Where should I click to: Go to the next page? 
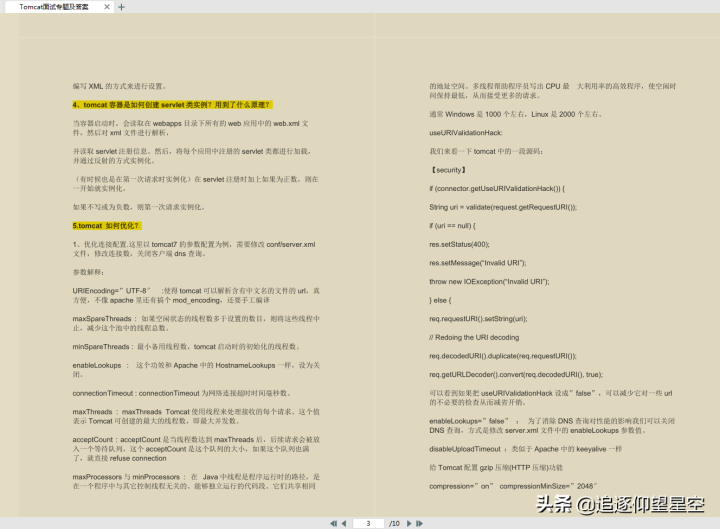(409, 523)
